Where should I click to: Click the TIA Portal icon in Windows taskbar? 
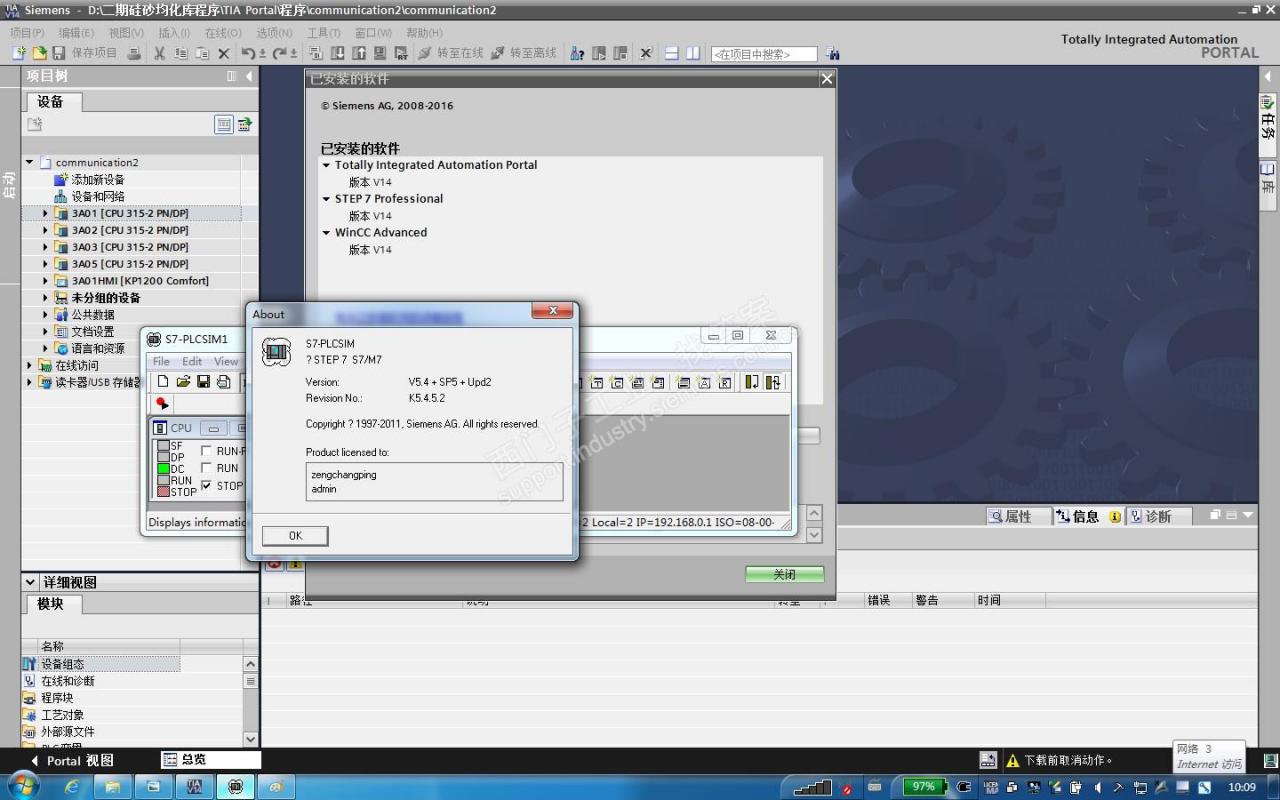194,787
